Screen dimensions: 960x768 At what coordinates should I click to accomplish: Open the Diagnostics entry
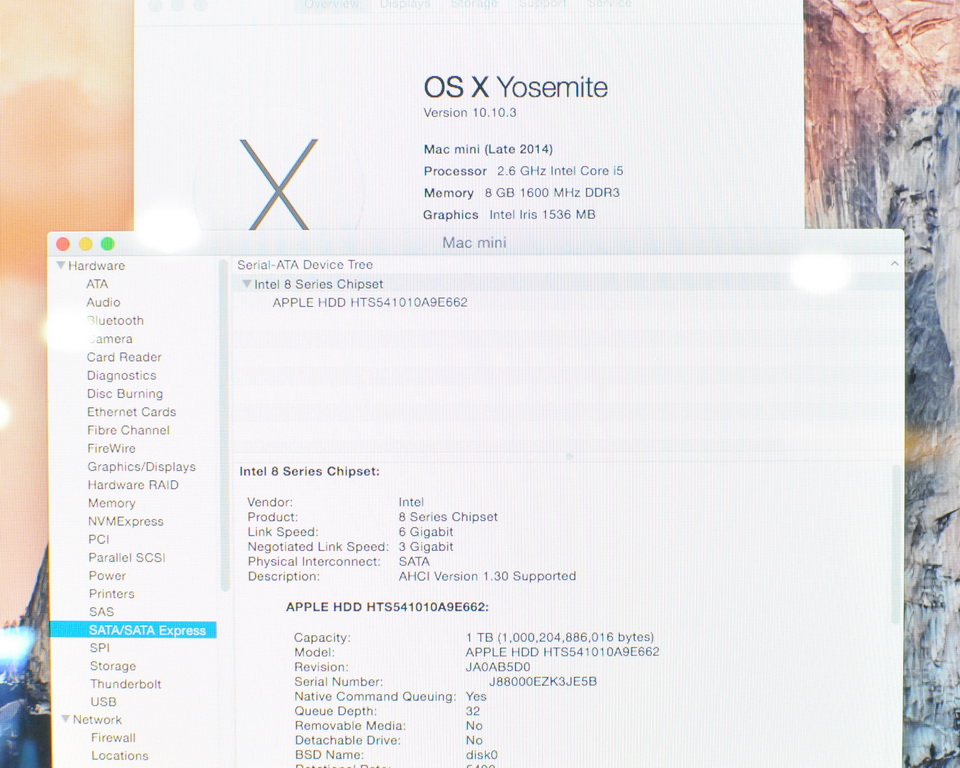coord(121,375)
